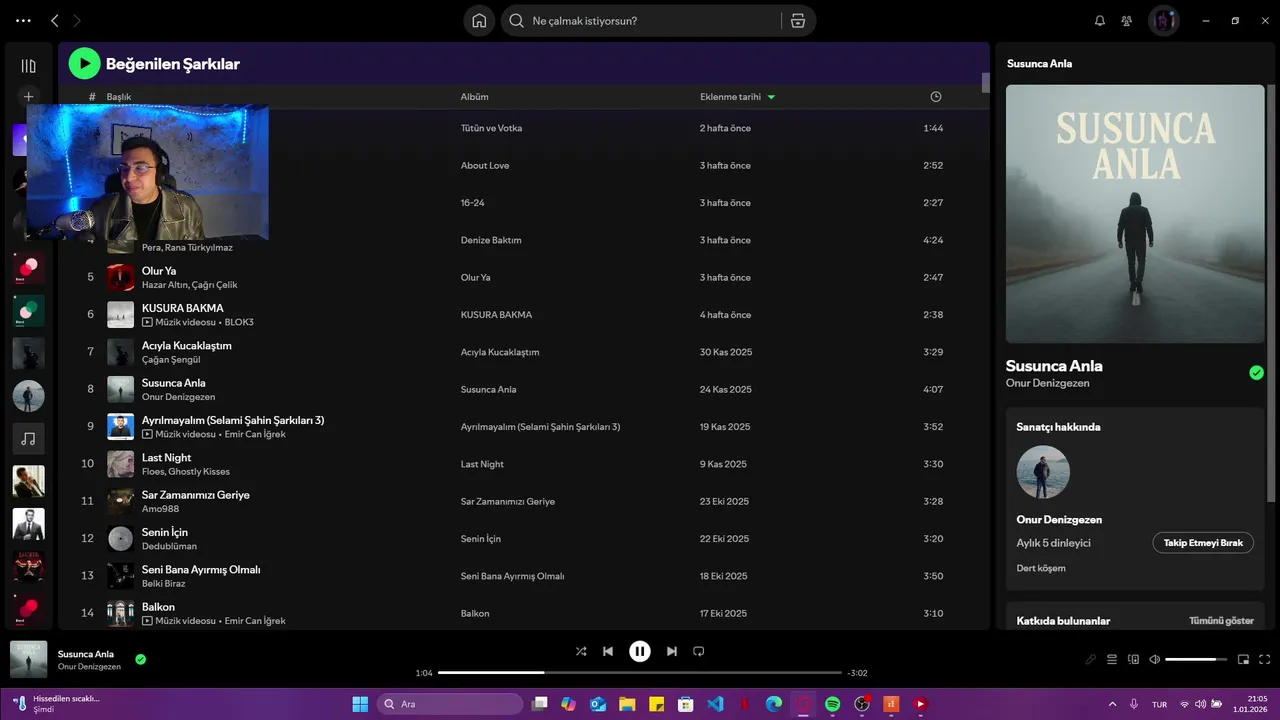
Task: Adjust the volume slider
Action: [1196, 660]
